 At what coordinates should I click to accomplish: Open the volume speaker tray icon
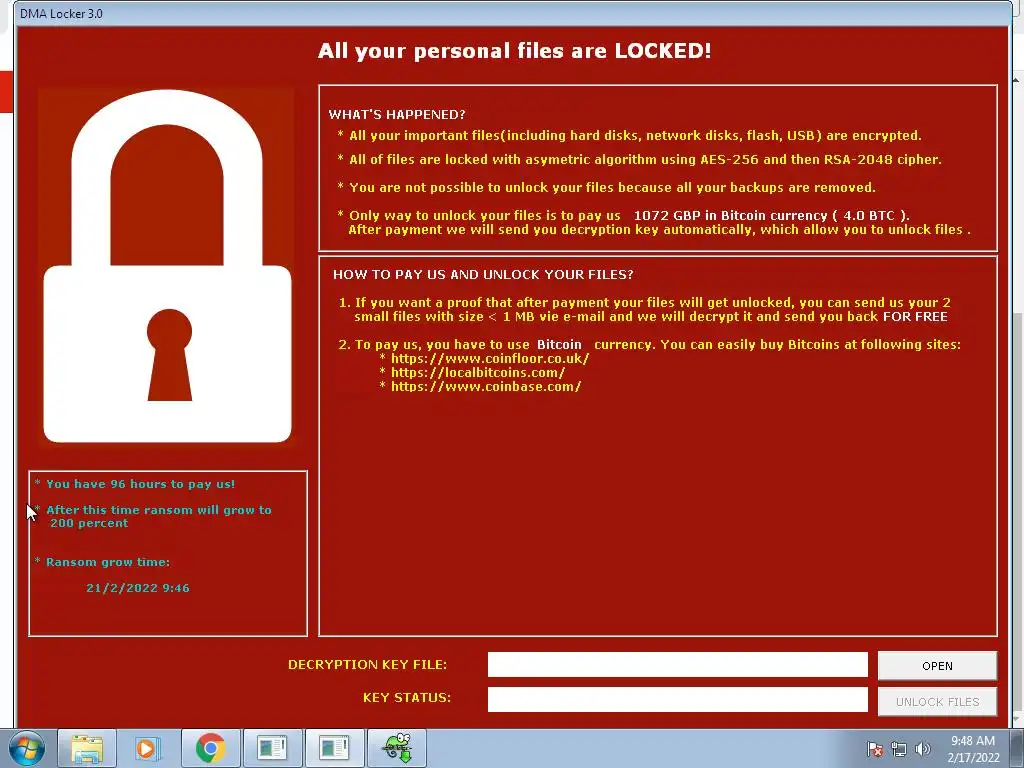(x=922, y=749)
